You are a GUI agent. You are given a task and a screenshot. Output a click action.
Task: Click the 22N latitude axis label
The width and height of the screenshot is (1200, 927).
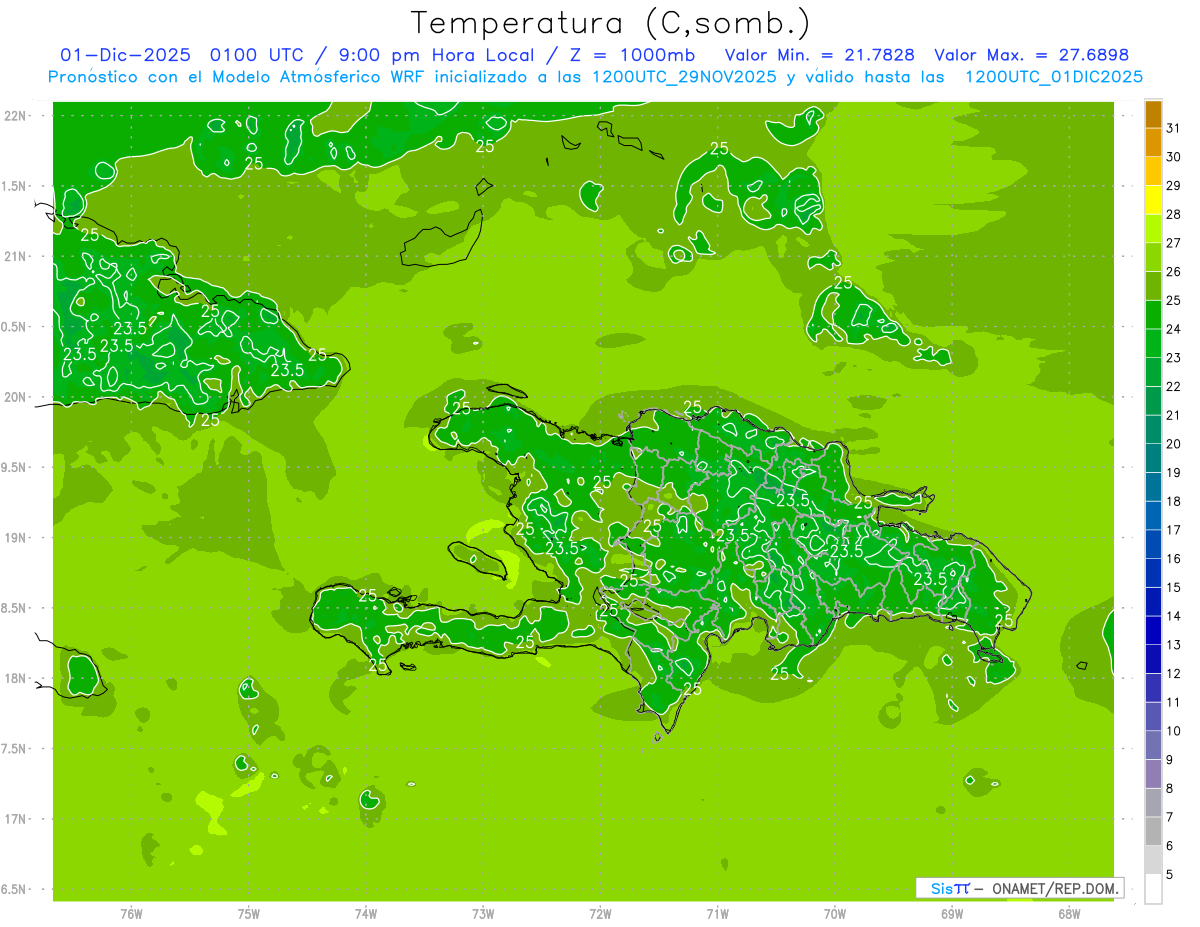(x=17, y=116)
